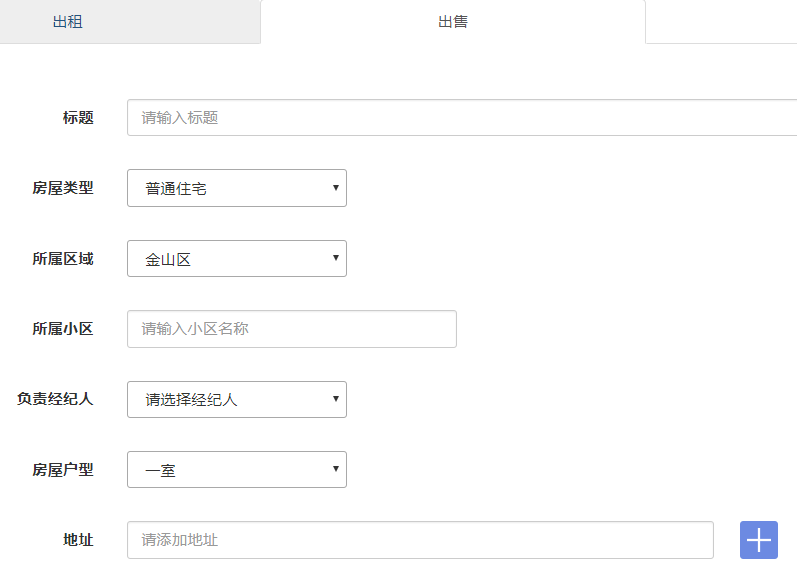The image size is (797, 581).
Task: Click the 标题 field label
Action: [x=78, y=117]
